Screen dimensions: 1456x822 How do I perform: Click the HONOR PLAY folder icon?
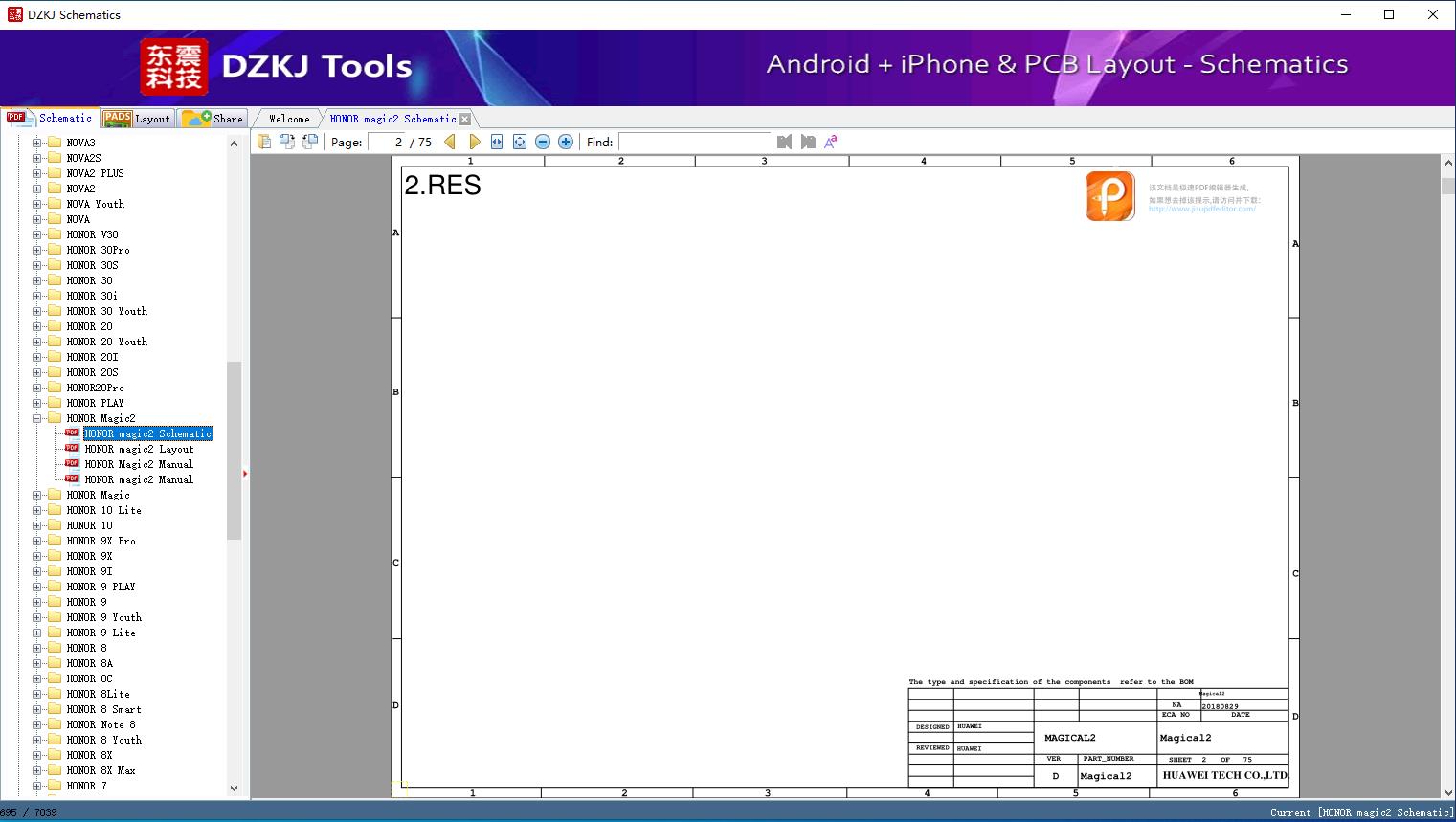pos(55,403)
